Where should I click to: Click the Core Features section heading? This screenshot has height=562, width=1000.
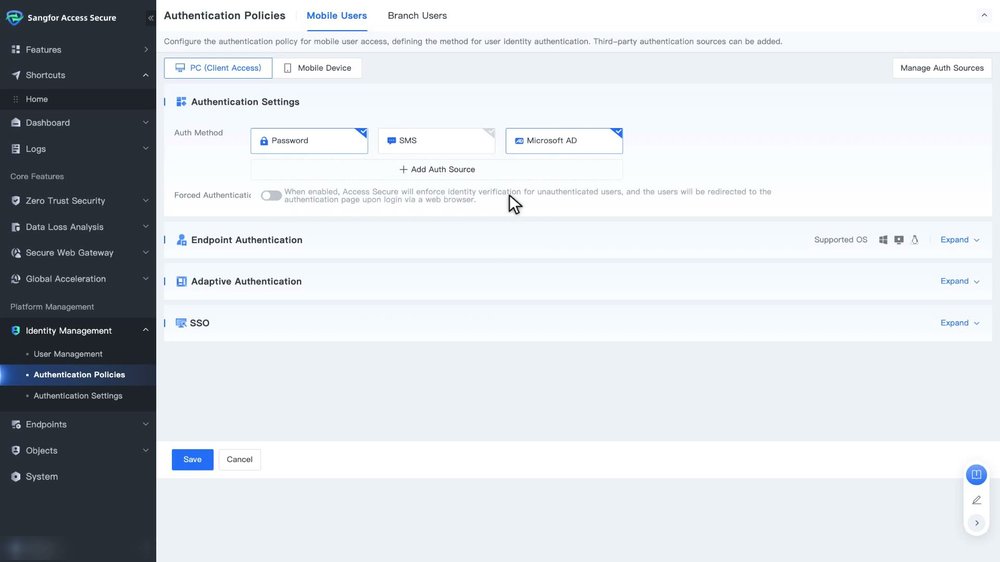click(37, 176)
